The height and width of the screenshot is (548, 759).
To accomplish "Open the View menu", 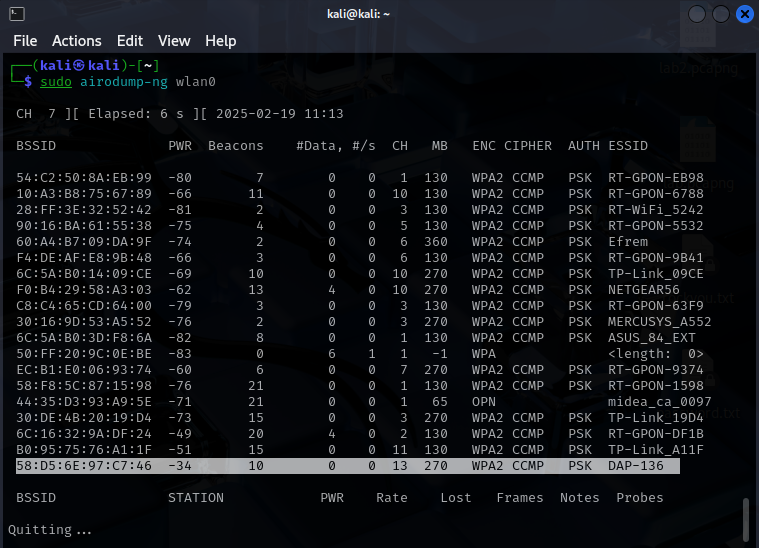I will point(174,41).
